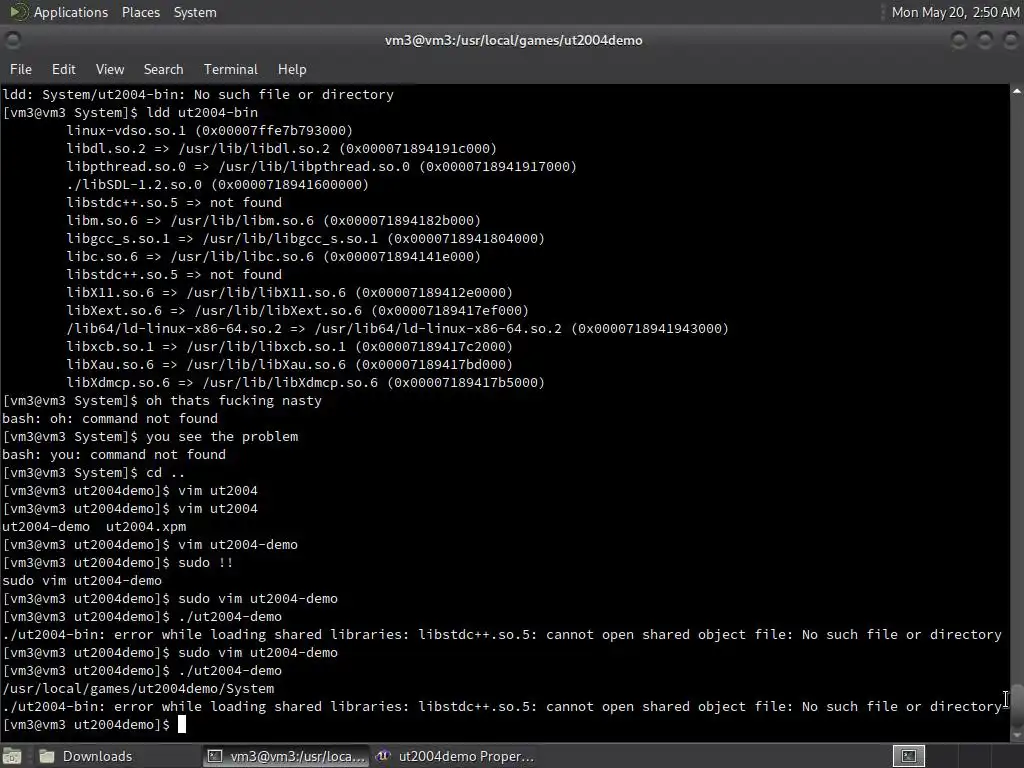Click the show desktop icon in the bottom panel
Viewport: 1024px width, 768px height.
tap(12, 756)
